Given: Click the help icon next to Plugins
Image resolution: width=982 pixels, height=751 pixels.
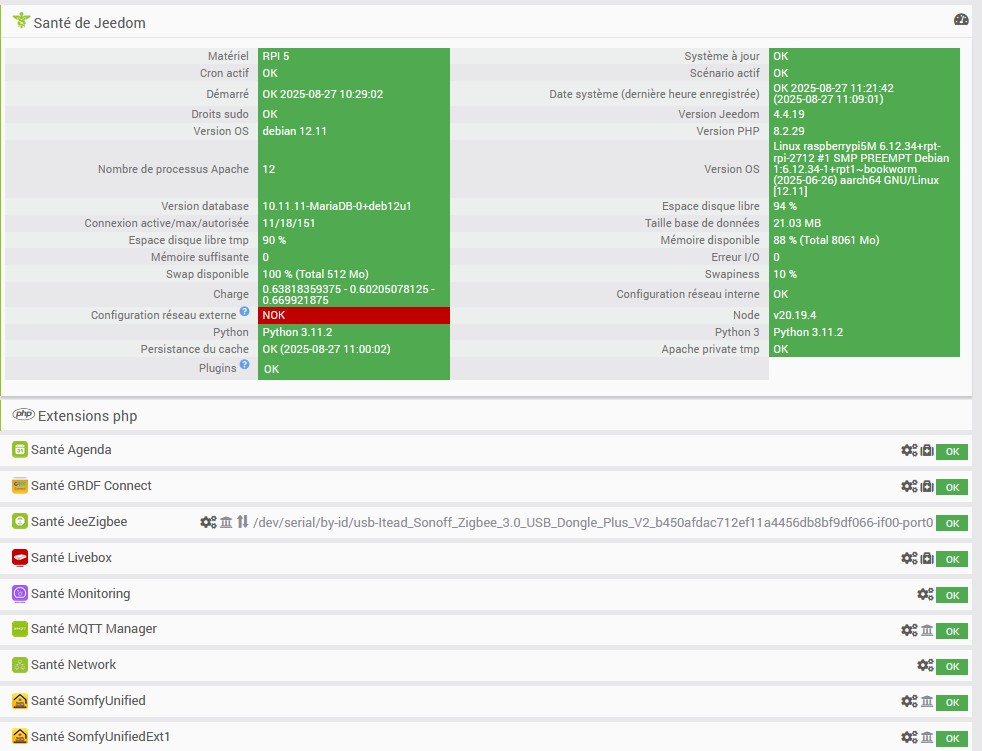Looking at the screenshot, I should (244, 365).
